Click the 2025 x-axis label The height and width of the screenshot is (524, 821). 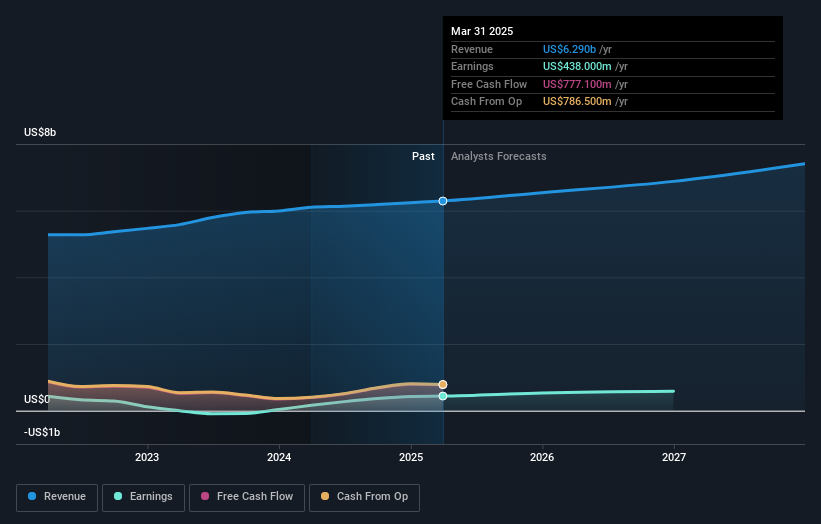pyautogui.click(x=411, y=457)
